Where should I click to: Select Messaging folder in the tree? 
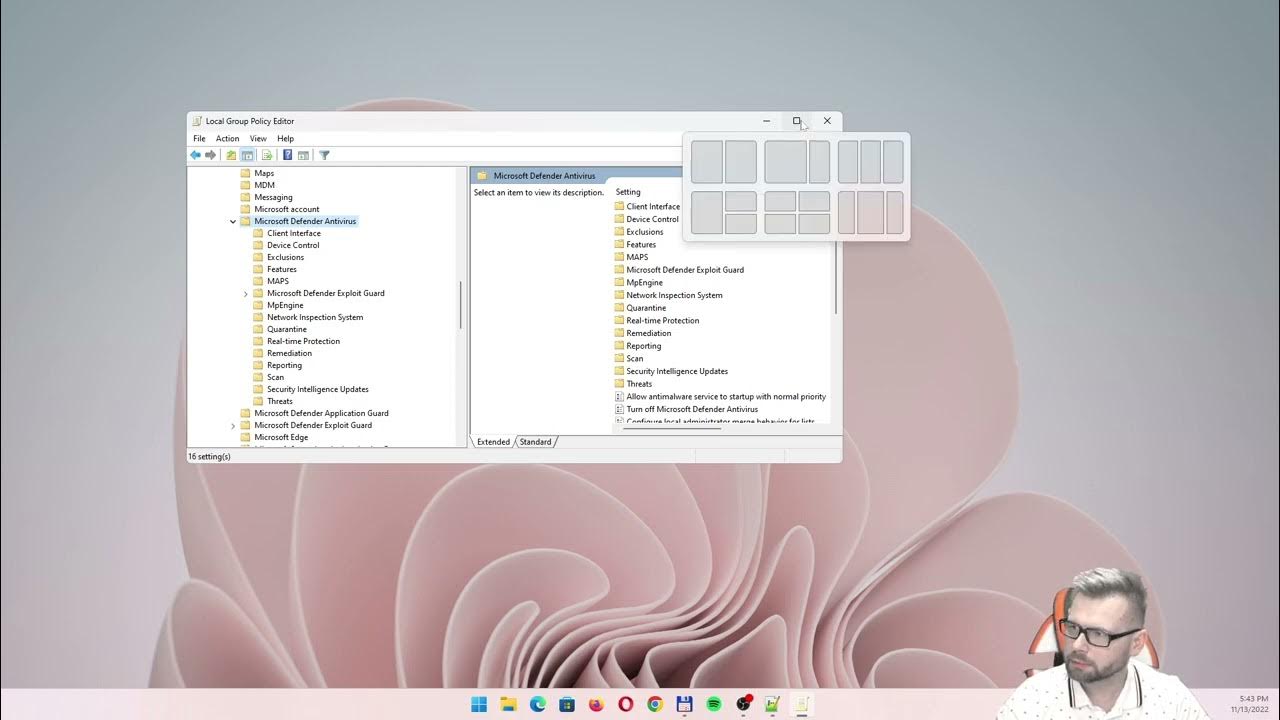(x=273, y=197)
